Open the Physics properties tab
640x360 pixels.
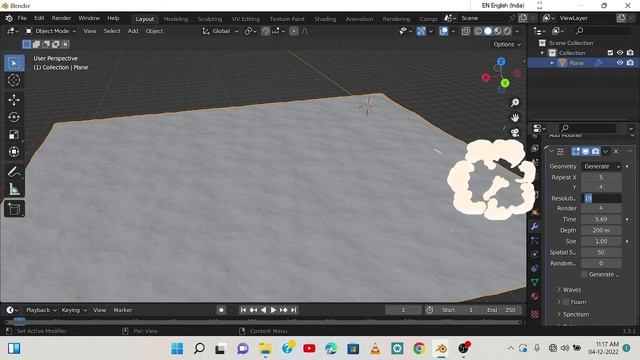tap(535, 255)
